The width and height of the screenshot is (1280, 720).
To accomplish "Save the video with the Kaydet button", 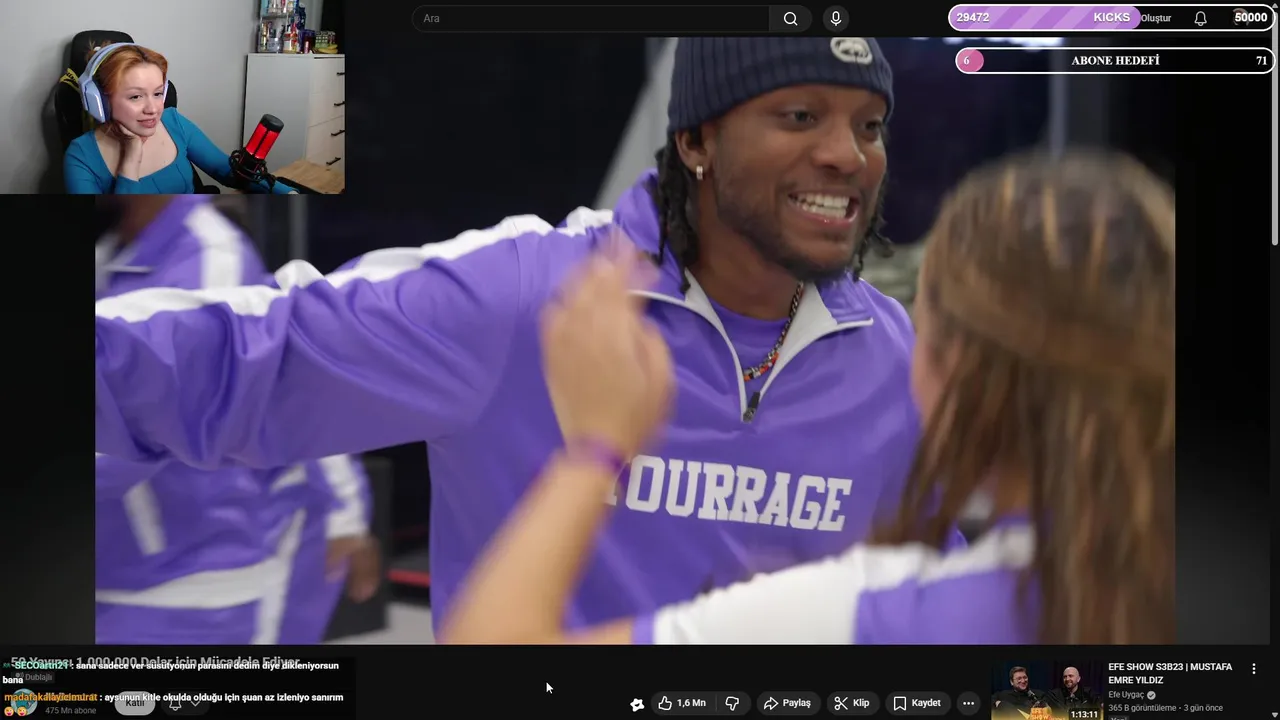I will 916,703.
